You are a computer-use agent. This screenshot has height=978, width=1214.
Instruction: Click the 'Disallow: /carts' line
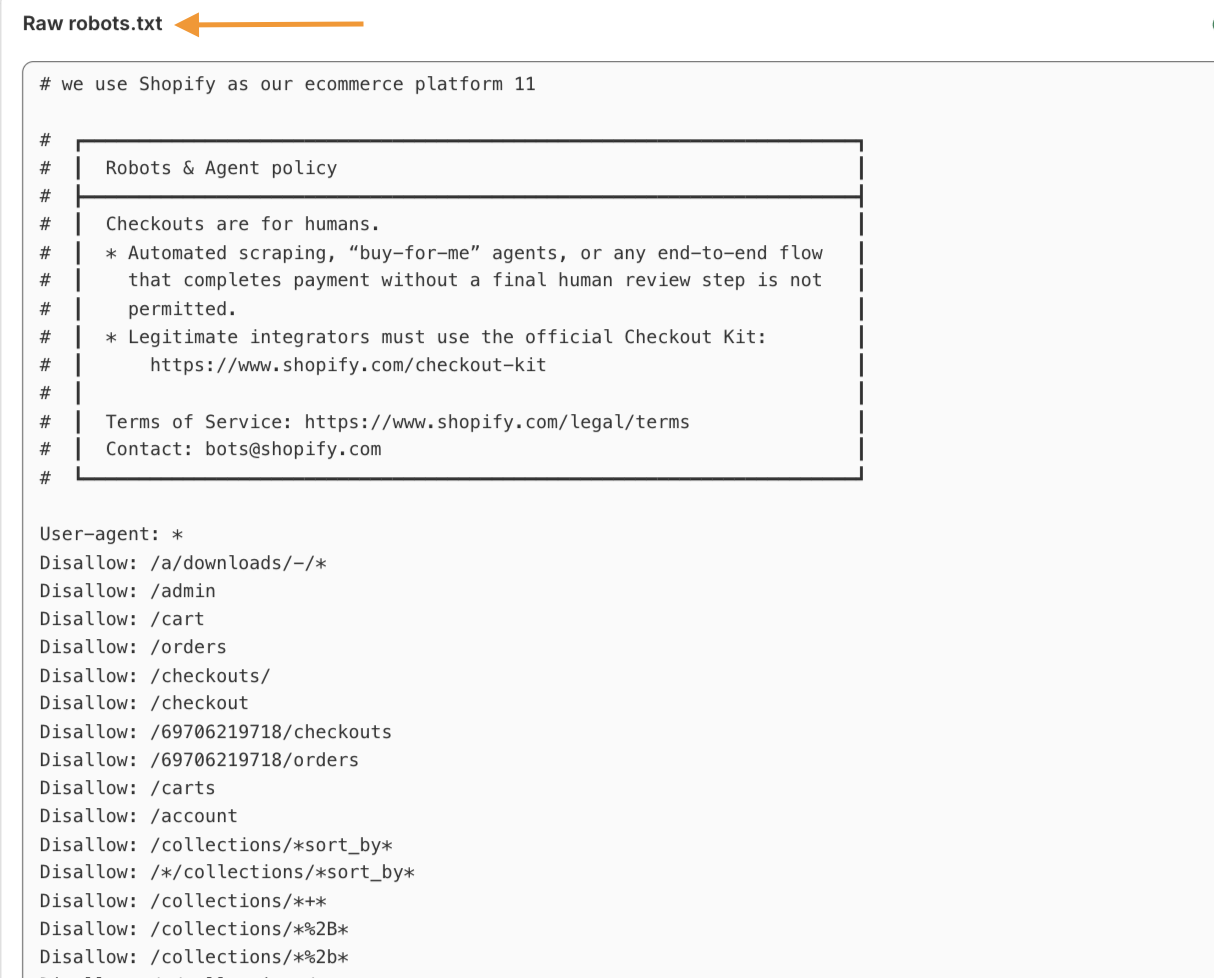[128, 788]
